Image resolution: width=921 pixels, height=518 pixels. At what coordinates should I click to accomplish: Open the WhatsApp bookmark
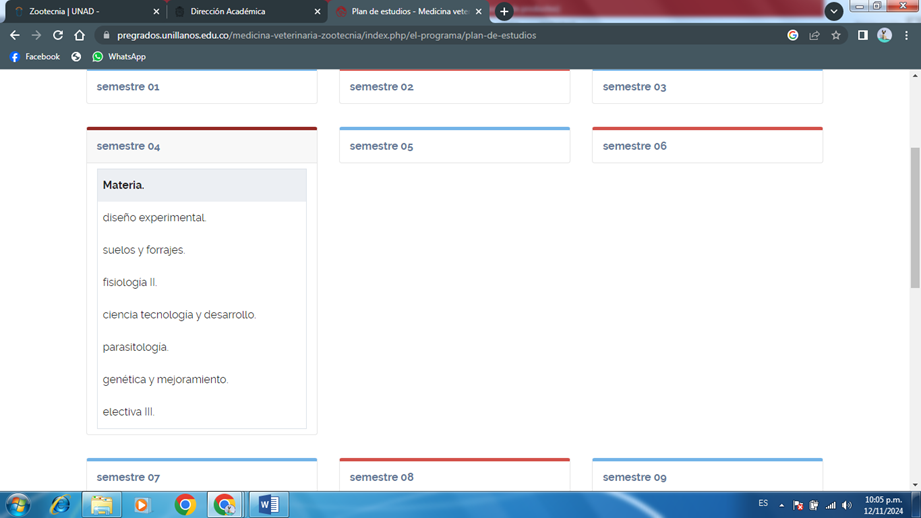[119, 57]
